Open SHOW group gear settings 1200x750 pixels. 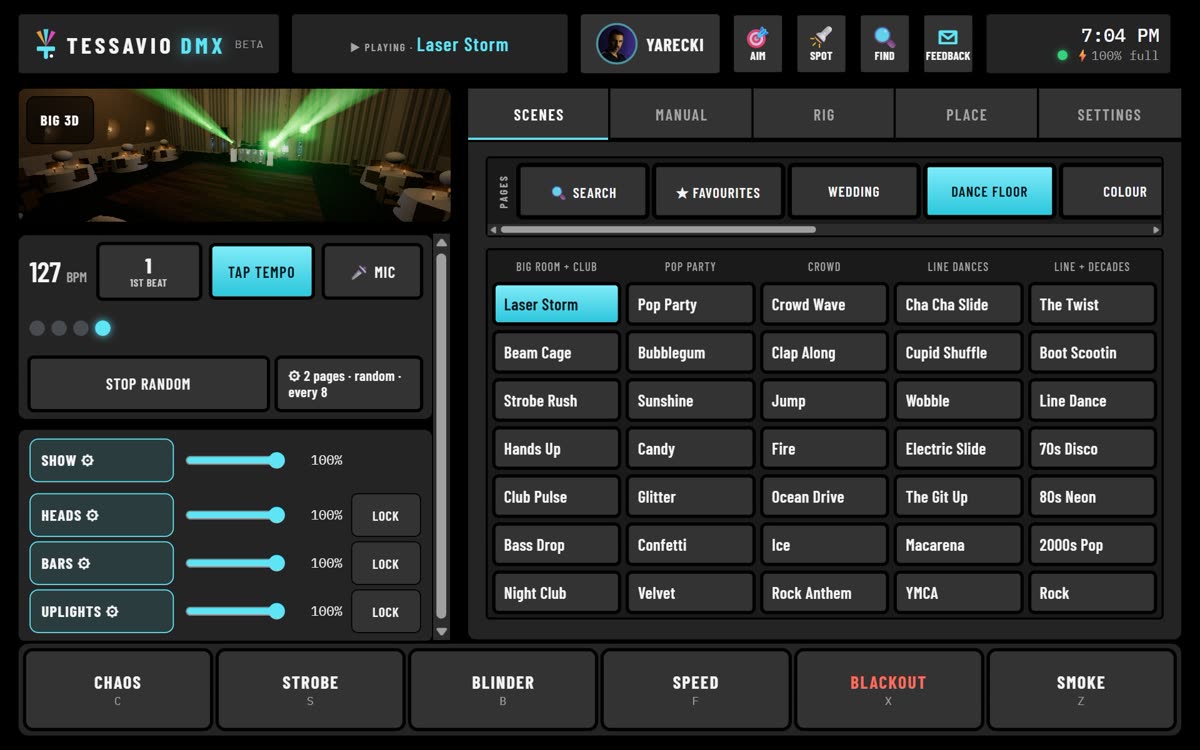click(87, 461)
